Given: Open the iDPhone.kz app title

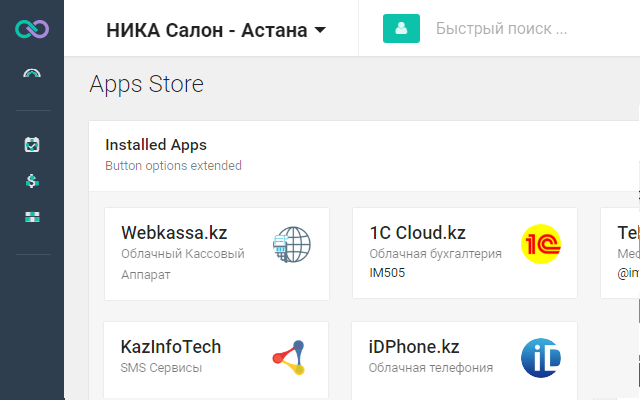Looking at the screenshot, I should coord(414,347).
